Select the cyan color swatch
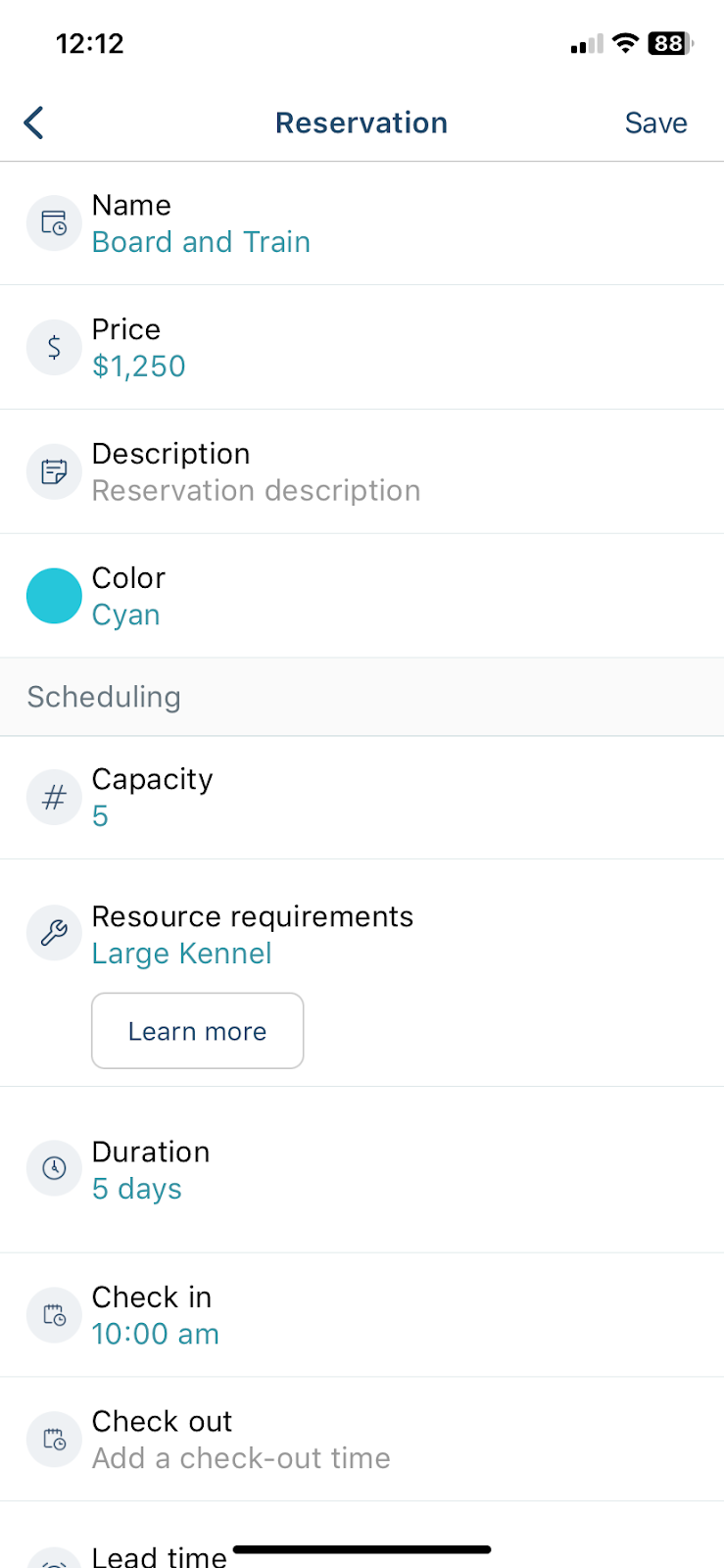The width and height of the screenshot is (724, 1568). click(x=54, y=596)
